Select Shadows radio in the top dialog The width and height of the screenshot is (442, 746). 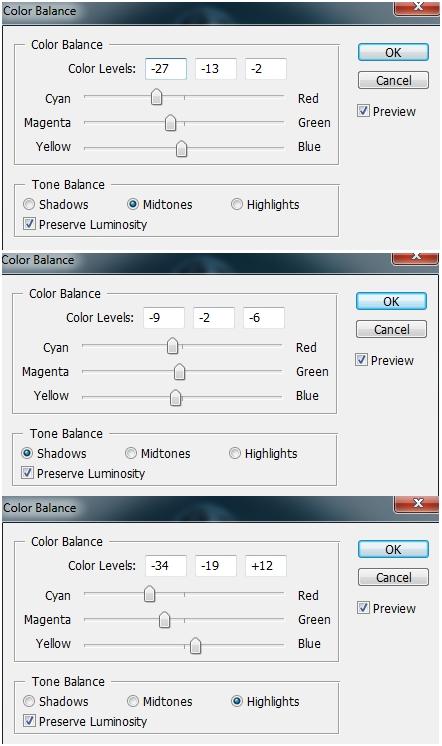29,204
